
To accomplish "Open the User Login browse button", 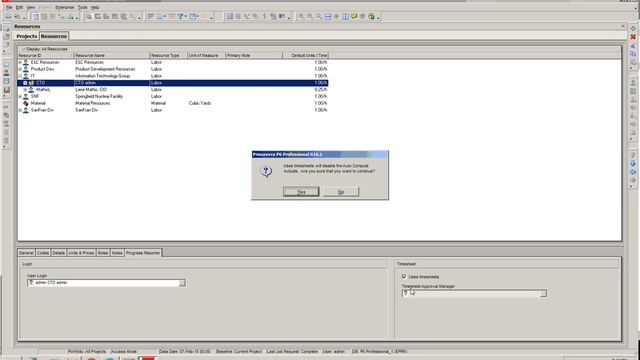I will click(182, 283).
